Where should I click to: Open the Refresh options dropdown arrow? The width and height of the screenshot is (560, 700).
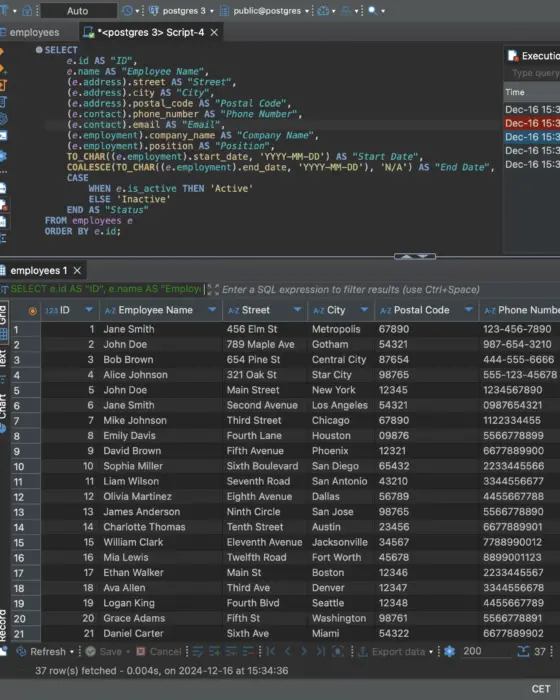coord(71,652)
